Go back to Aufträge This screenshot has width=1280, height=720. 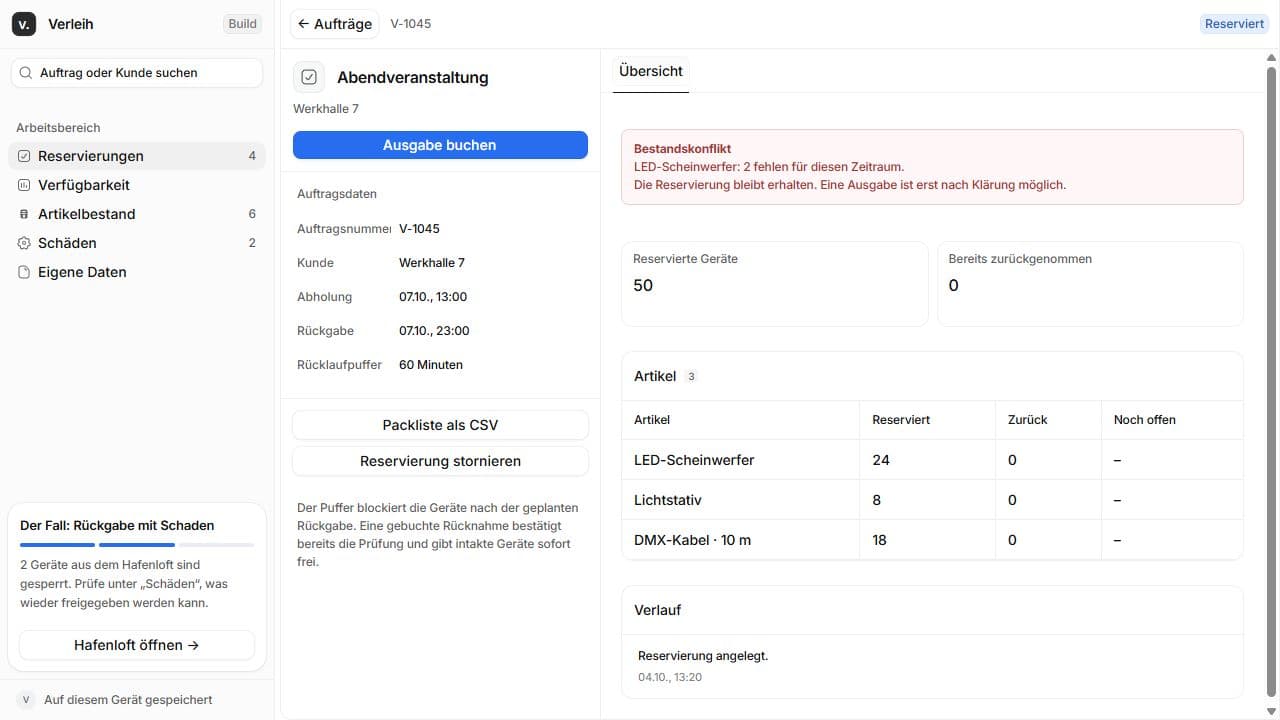click(335, 24)
